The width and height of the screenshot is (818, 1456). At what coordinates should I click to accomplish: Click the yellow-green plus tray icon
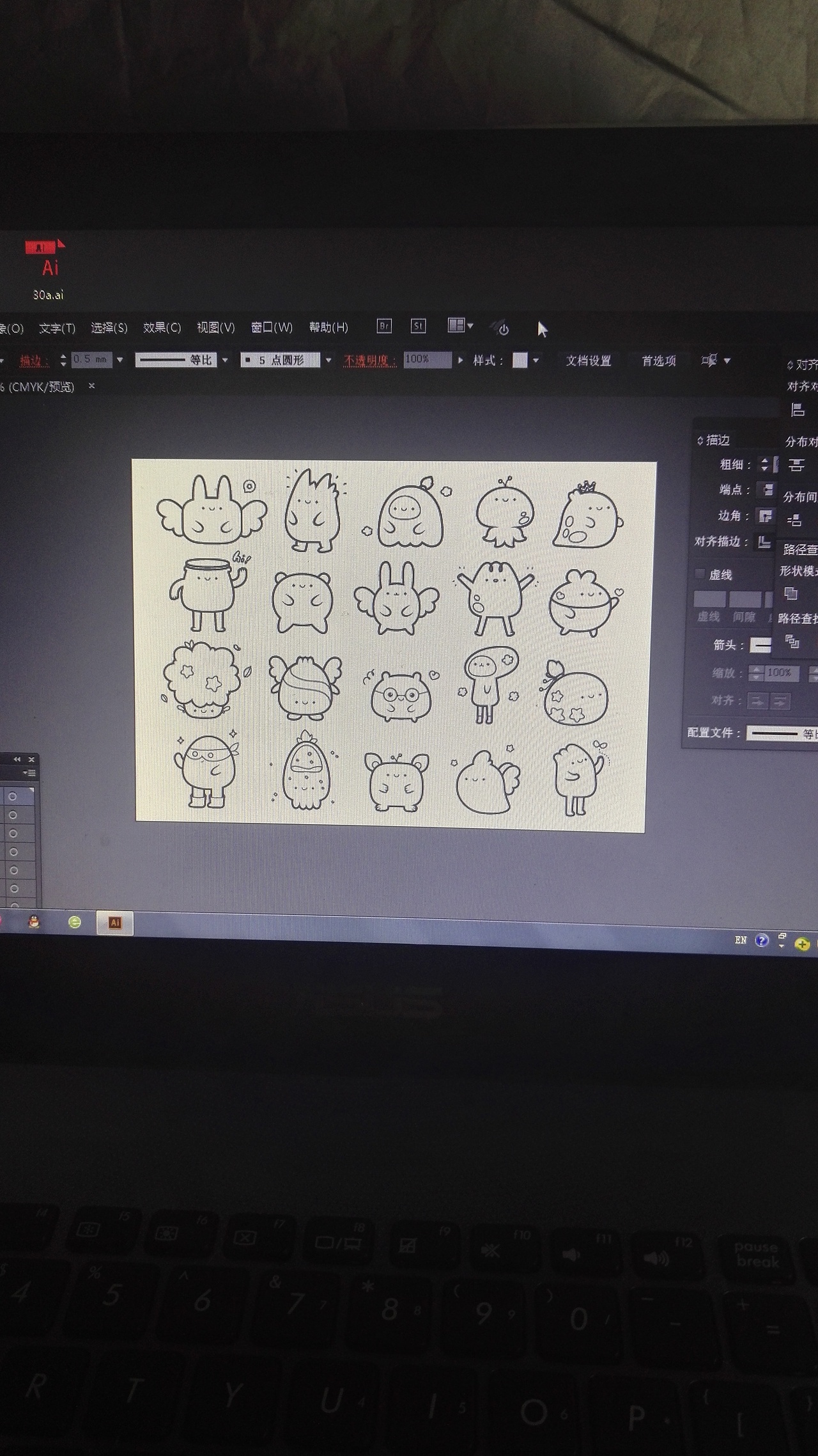tap(803, 944)
